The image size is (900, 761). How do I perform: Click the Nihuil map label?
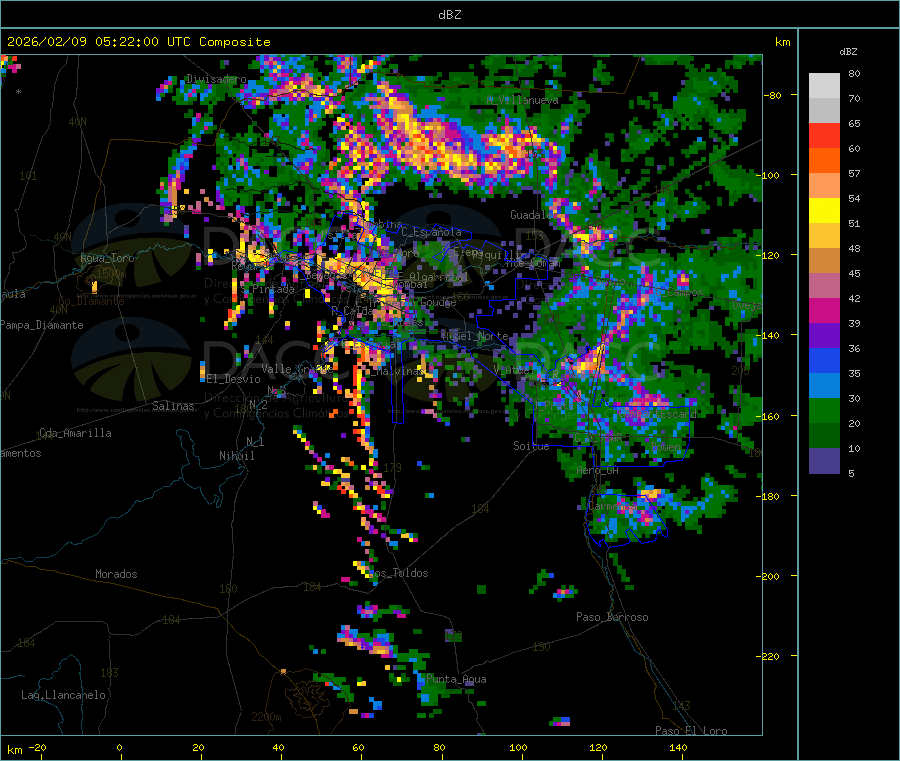[237, 456]
